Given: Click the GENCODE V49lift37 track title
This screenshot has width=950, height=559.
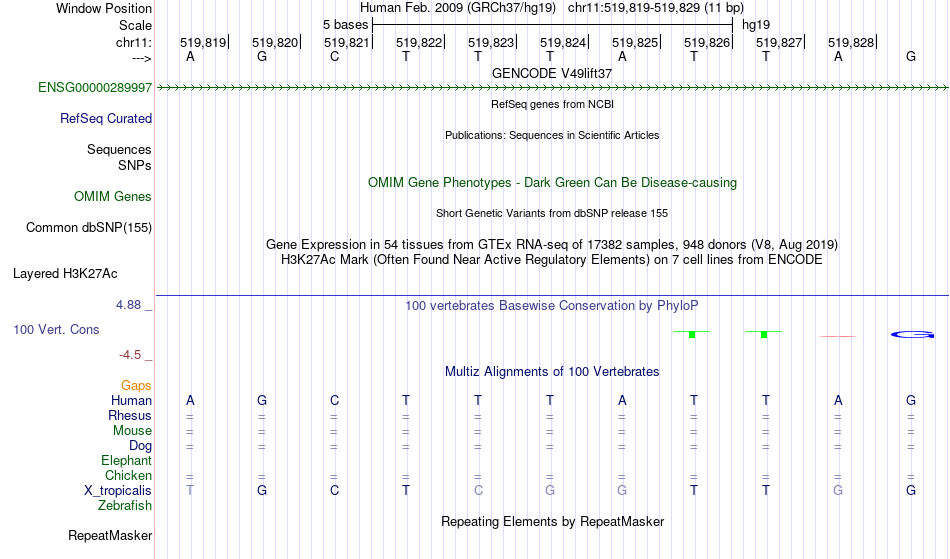Looking at the screenshot, I should (x=552, y=73).
